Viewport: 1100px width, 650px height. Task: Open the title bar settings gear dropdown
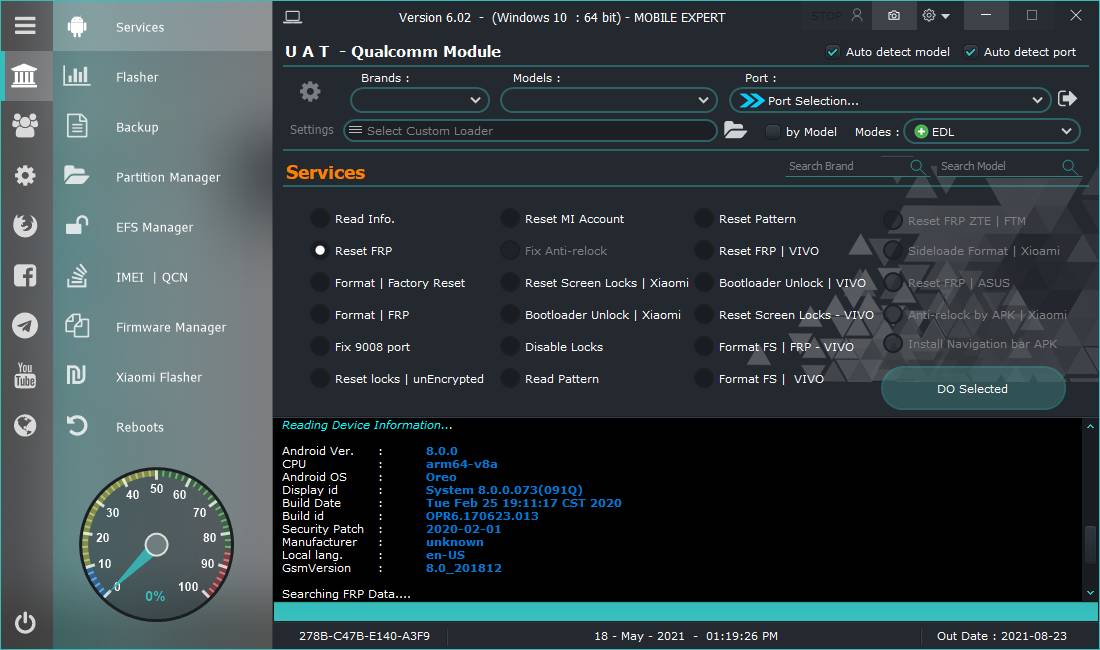click(936, 15)
